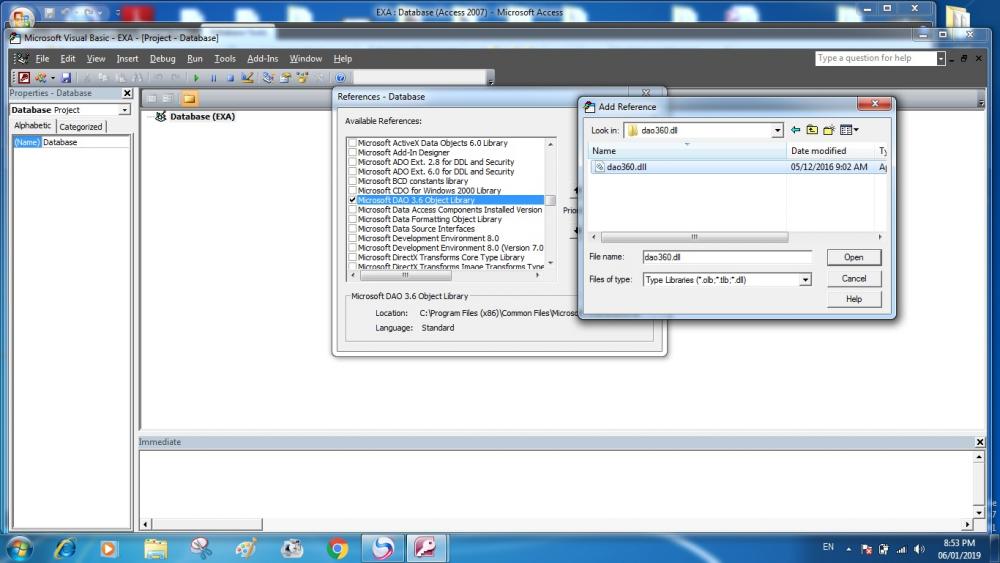Open the Properties Window toolbar icon
The width and height of the screenshot is (1000, 563).
pyautogui.click(x=285, y=78)
